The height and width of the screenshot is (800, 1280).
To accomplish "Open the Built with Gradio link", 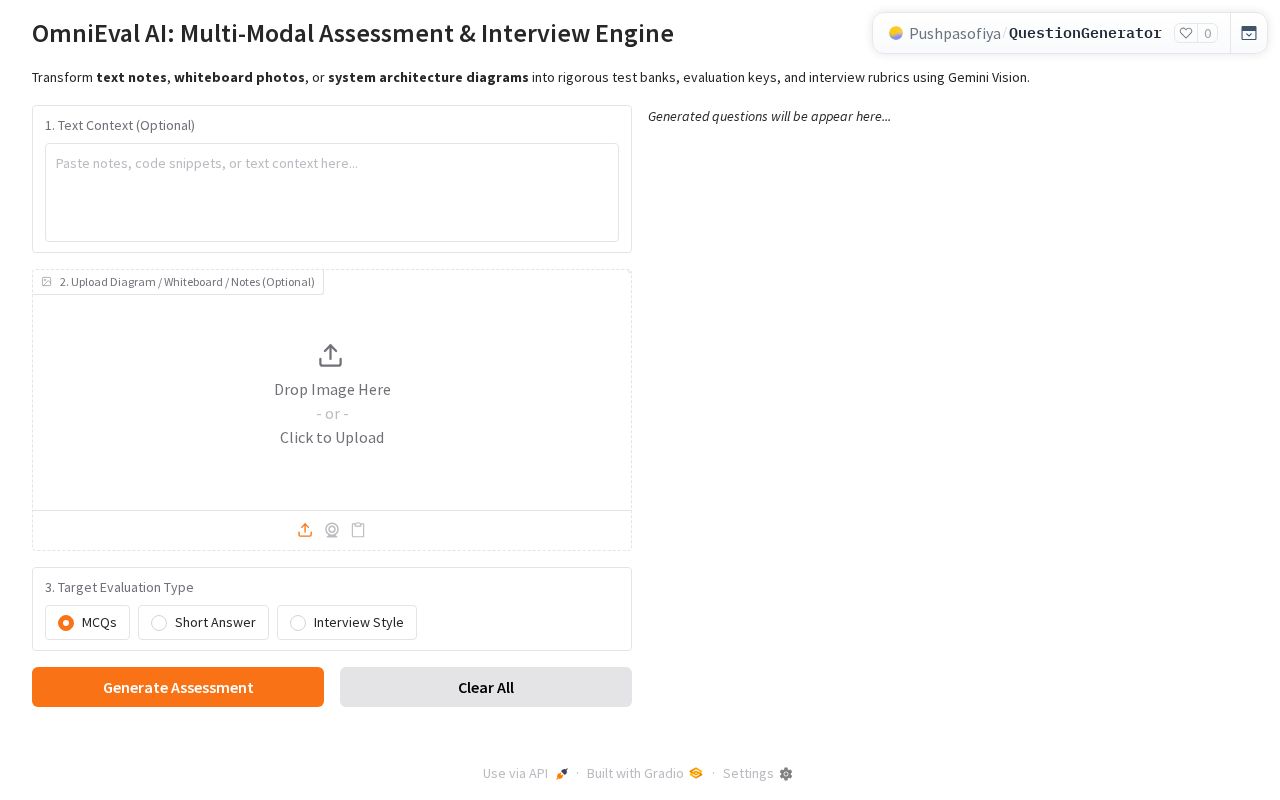I will pos(645,773).
